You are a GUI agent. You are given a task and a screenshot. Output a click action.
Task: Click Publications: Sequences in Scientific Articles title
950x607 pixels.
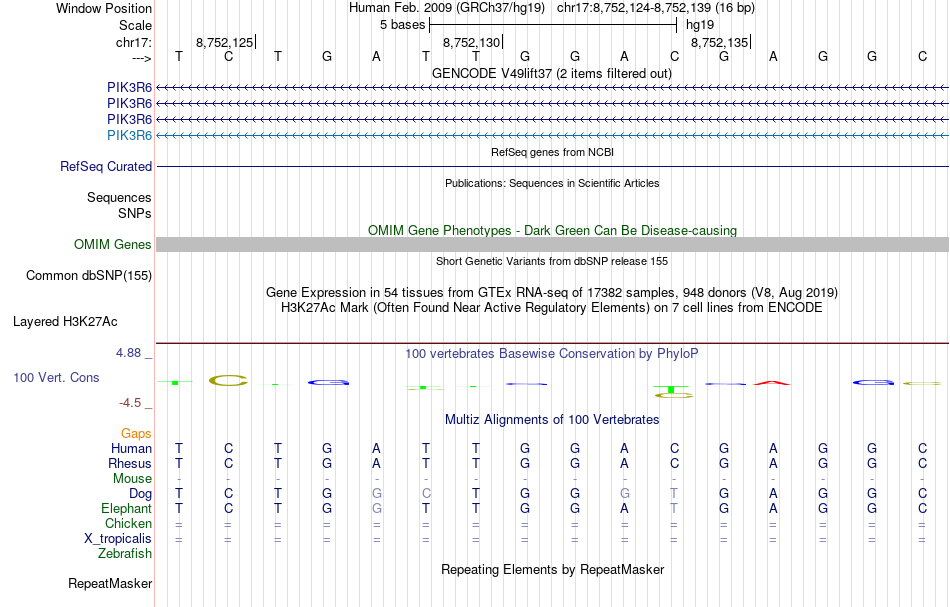click(552, 183)
